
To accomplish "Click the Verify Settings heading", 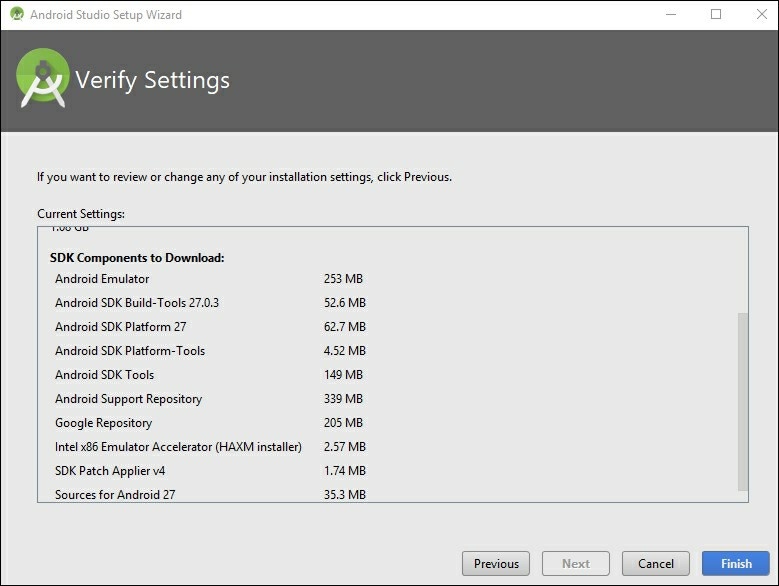I will tap(153, 80).
